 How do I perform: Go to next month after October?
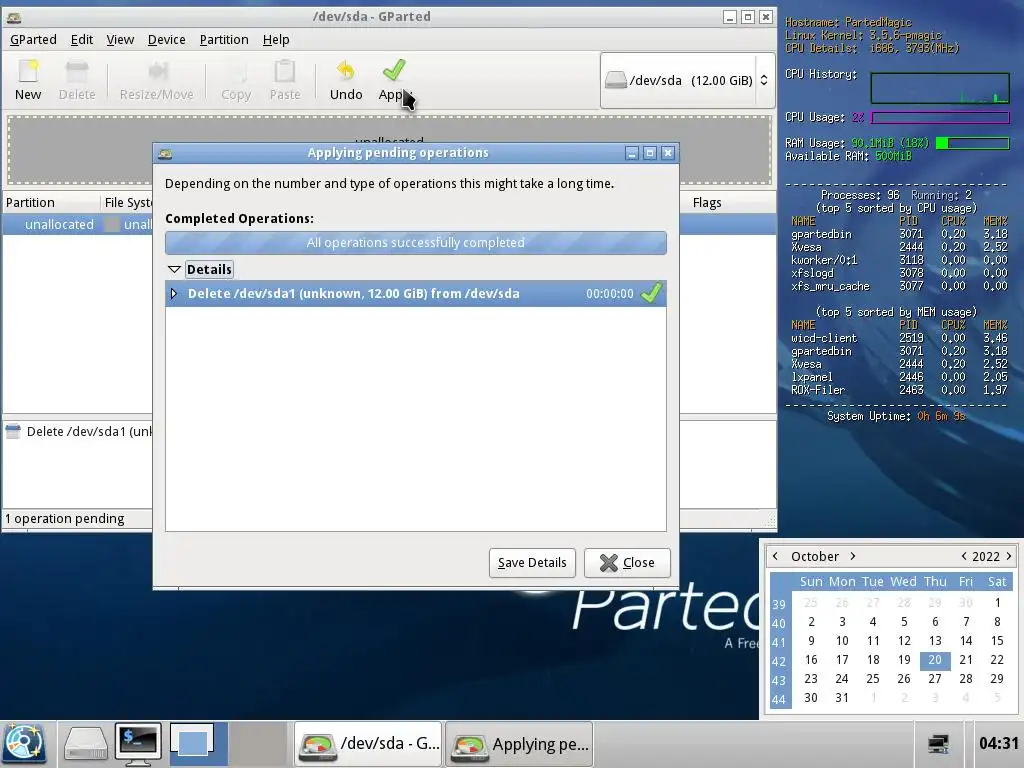click(853, 556)
